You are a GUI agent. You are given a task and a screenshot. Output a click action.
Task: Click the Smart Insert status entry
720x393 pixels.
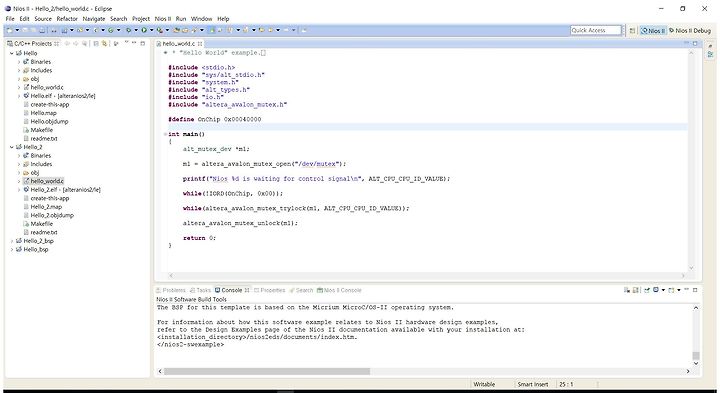(533, 384)
